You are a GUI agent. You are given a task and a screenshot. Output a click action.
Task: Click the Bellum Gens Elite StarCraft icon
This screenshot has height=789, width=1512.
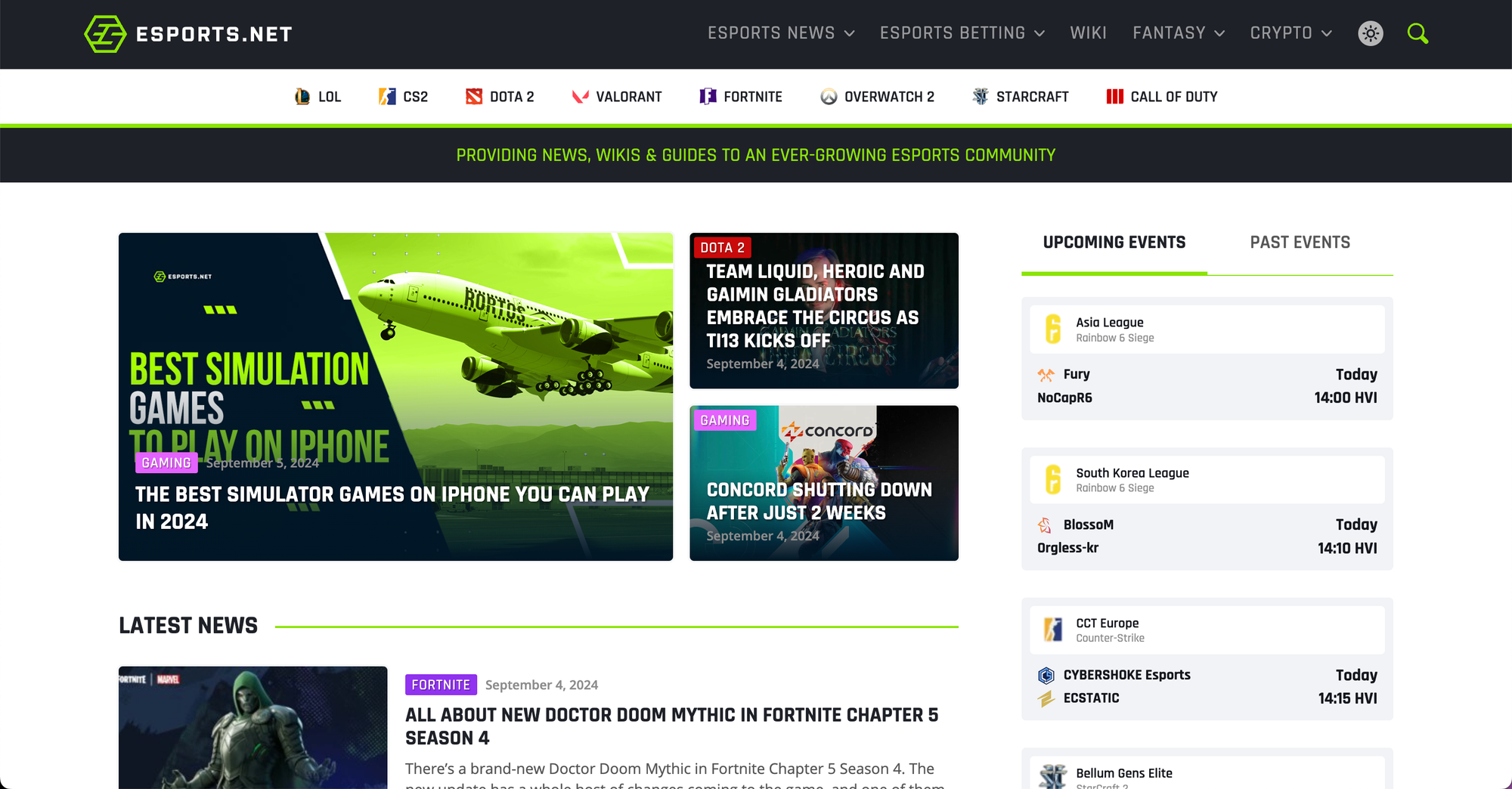[1053, 777]
